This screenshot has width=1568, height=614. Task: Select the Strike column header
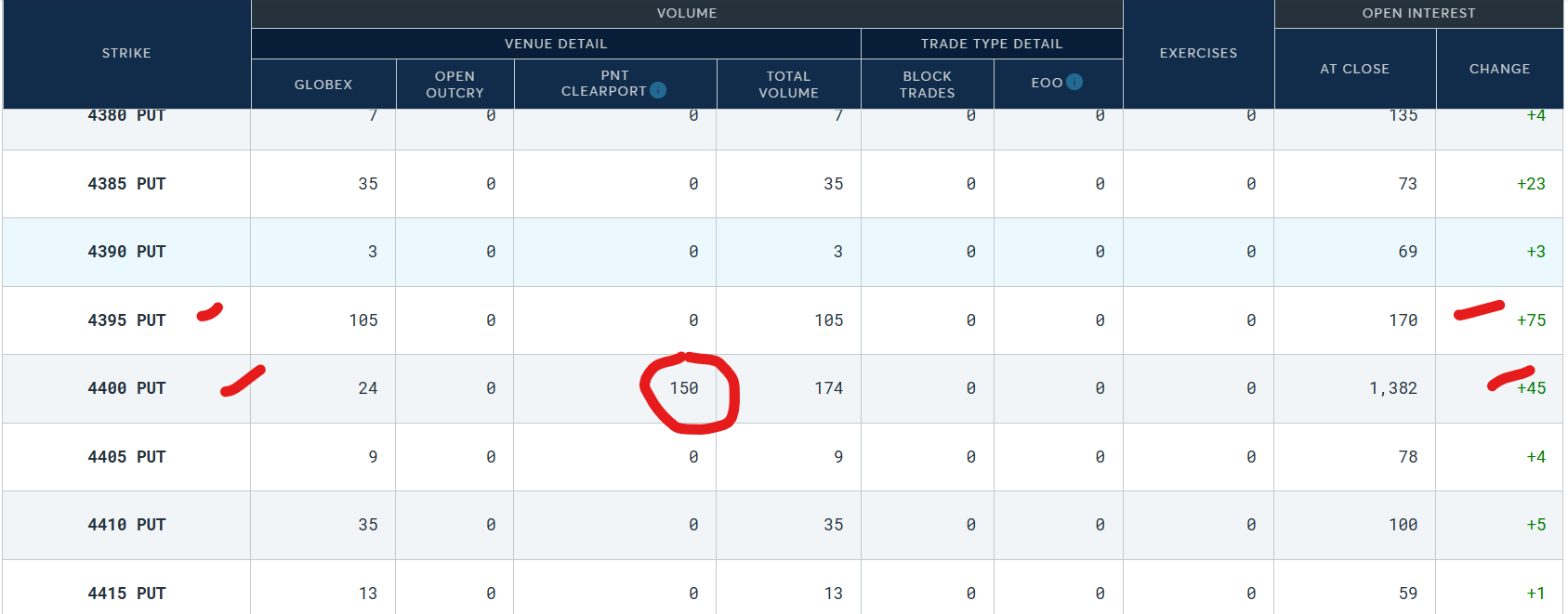(x=126, y=53)
